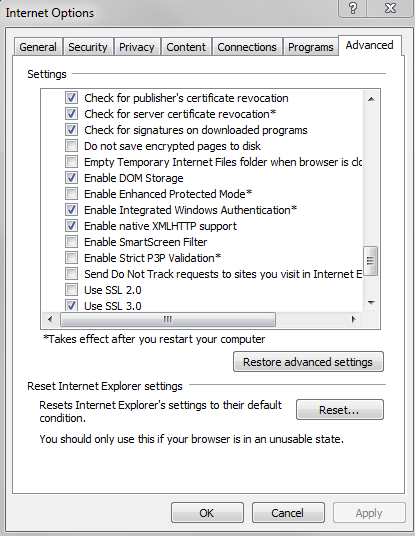
Task: Tick Do not save encrypted pages to disk
Action: (71, 146)
